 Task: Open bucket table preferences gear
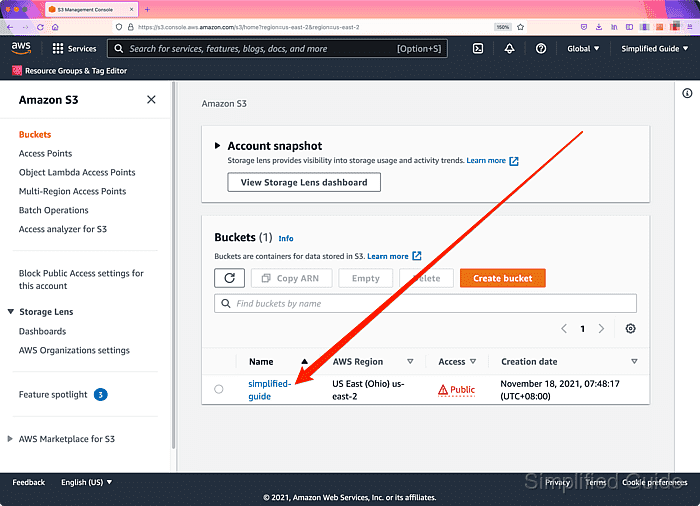tap(630, 329)
